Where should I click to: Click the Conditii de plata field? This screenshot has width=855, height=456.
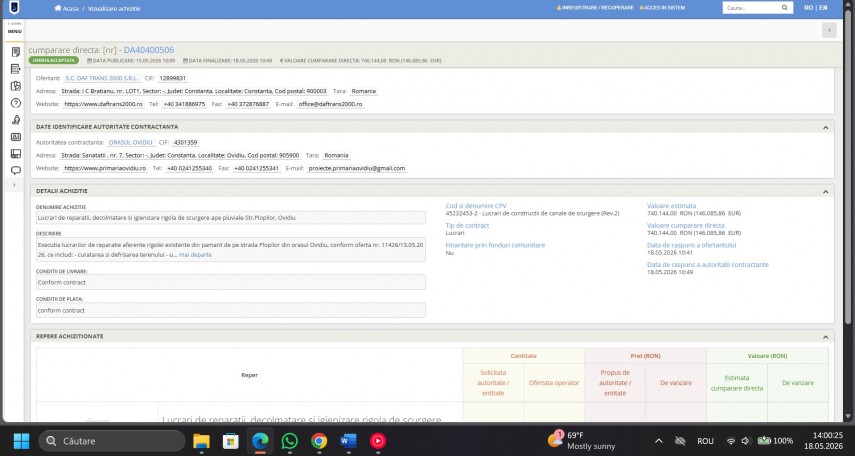230,310
